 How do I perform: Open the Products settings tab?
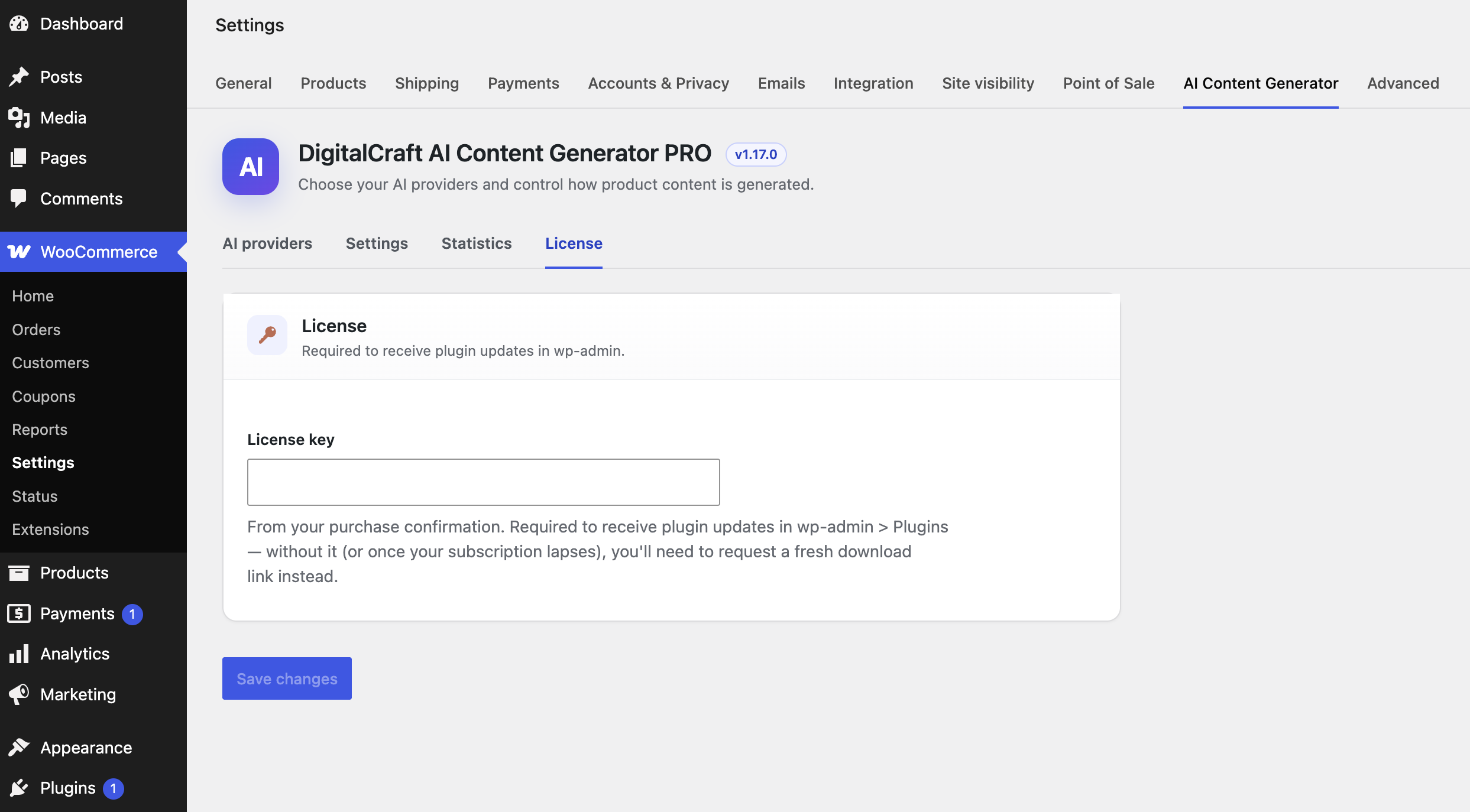coord(333,83)
